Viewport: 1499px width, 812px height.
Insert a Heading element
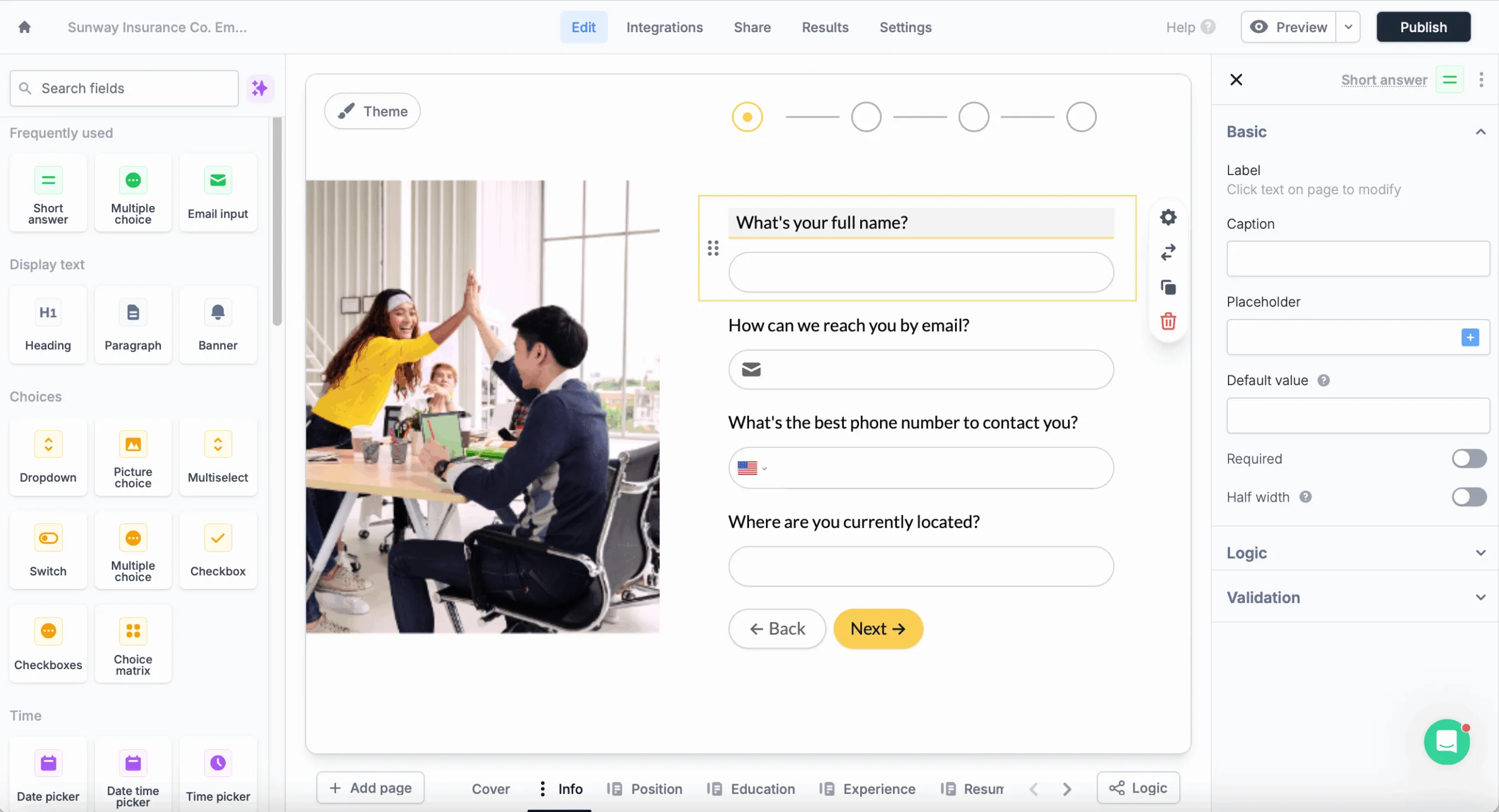click(48, 325)
